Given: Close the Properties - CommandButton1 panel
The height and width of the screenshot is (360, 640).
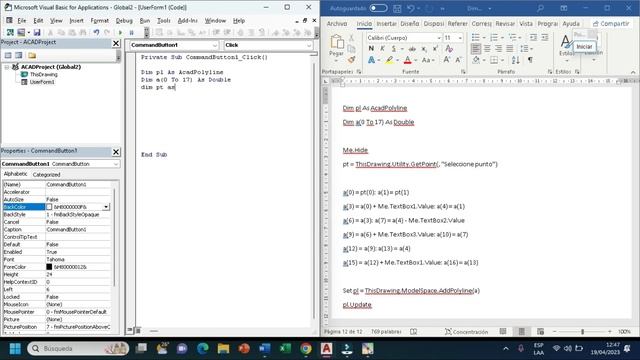Looking at the screenshot, I should [116, 152].
